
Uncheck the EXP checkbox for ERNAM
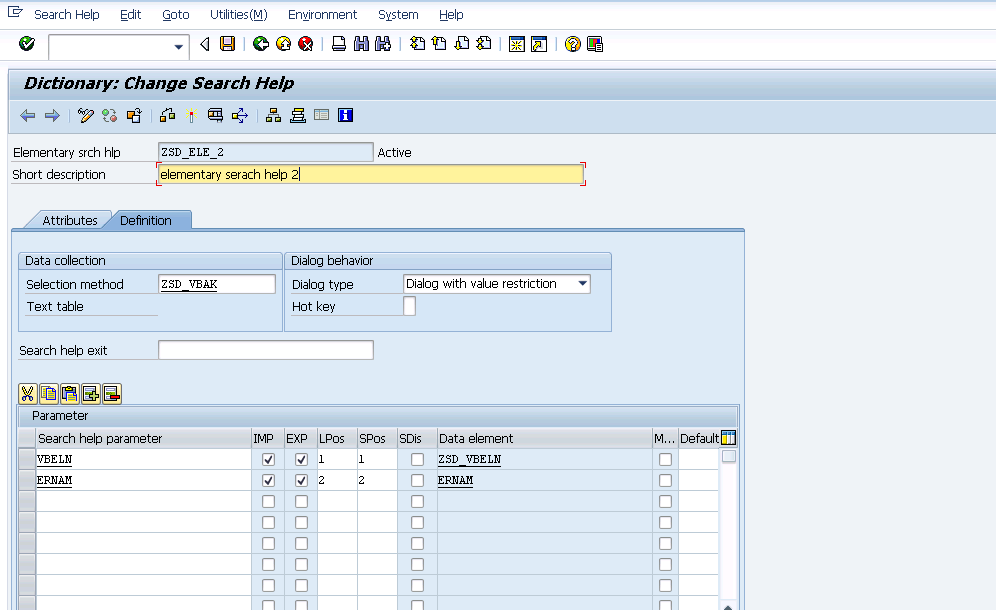tap(301, 480)
